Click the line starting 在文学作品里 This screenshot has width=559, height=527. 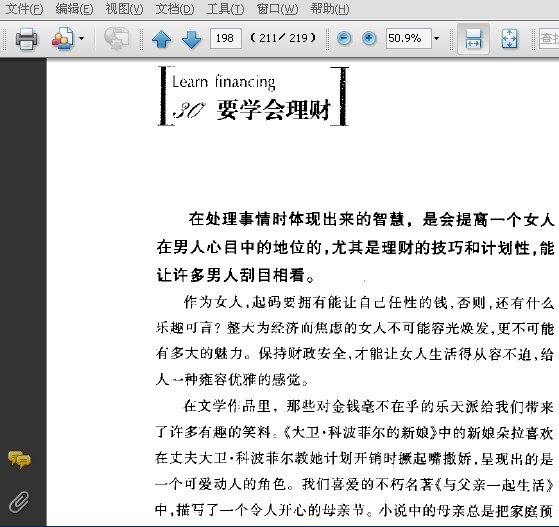point(369,406)
